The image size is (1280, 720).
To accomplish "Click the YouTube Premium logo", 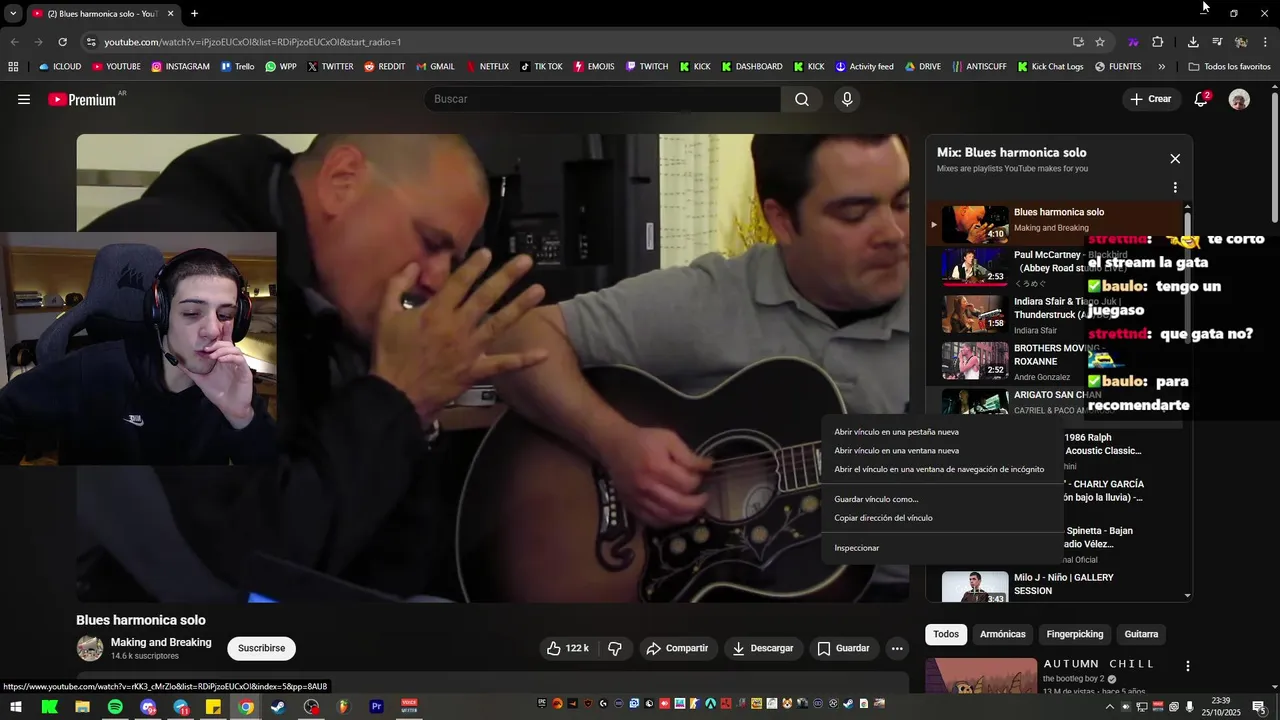I will [82, 99].
